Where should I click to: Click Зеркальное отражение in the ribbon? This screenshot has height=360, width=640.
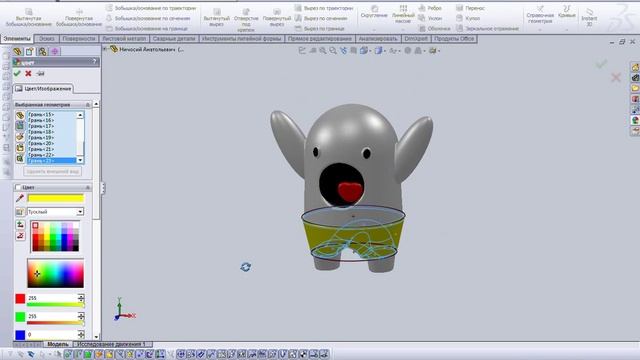487,29
